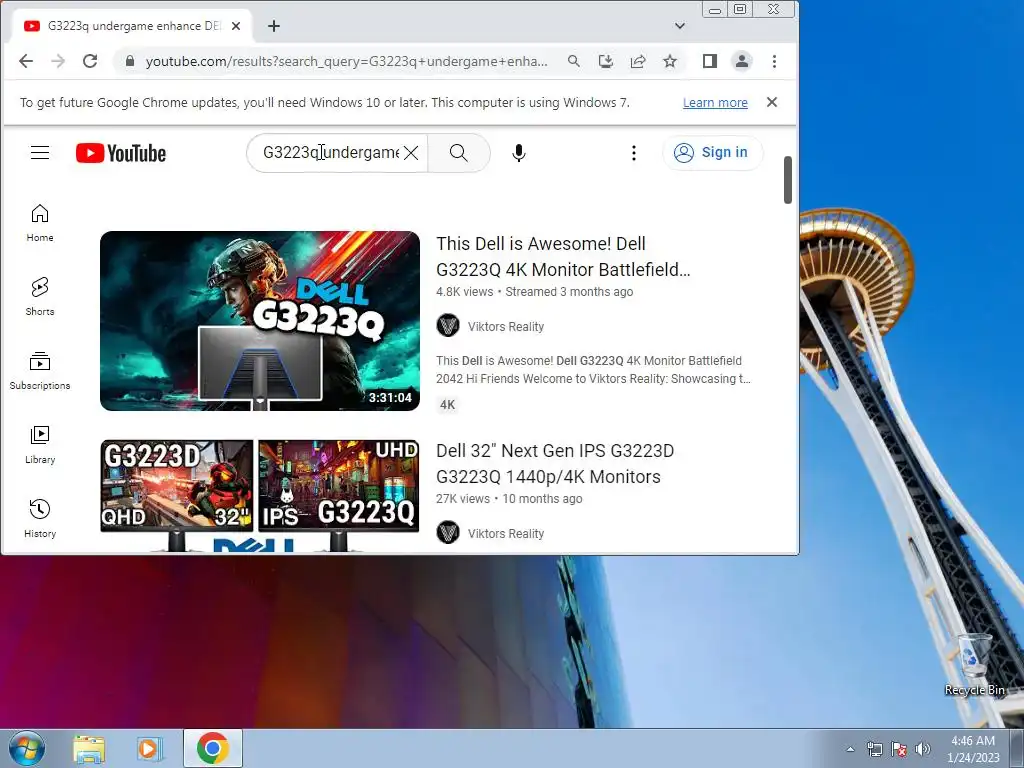Click the YouTube logo
This screenshot has width=1024, height=768.
tap(121, 153)
